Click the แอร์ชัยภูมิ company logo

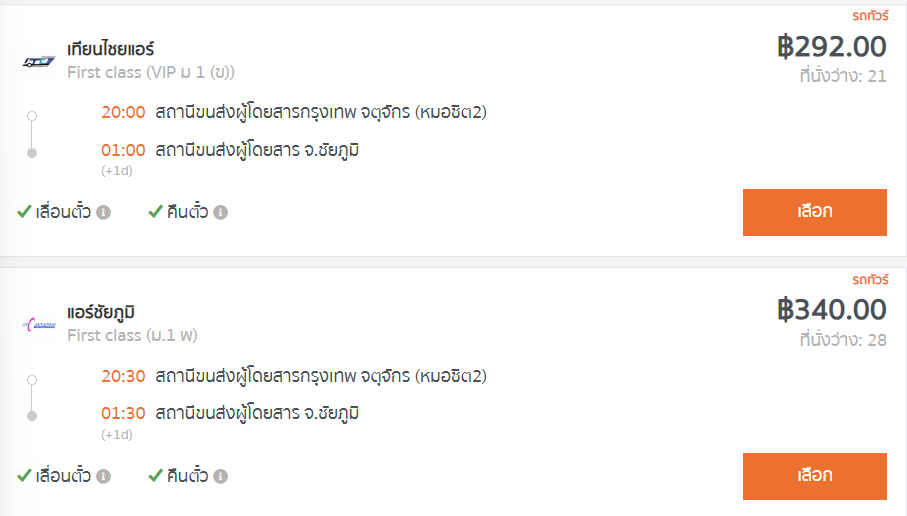tap(39, 325)
